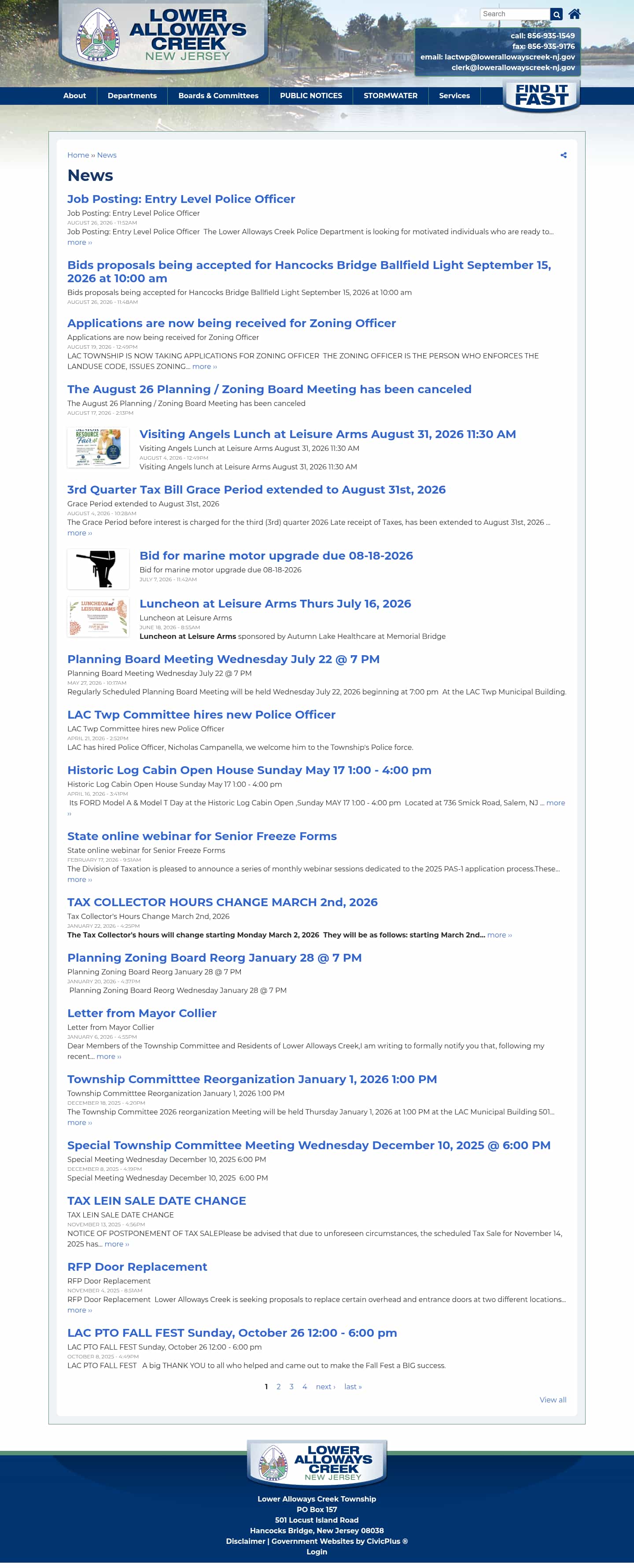The height and width of the screenshot is (1568, 634).
Task: Open the Disclaimer footer link
Action: (245, 1541)
